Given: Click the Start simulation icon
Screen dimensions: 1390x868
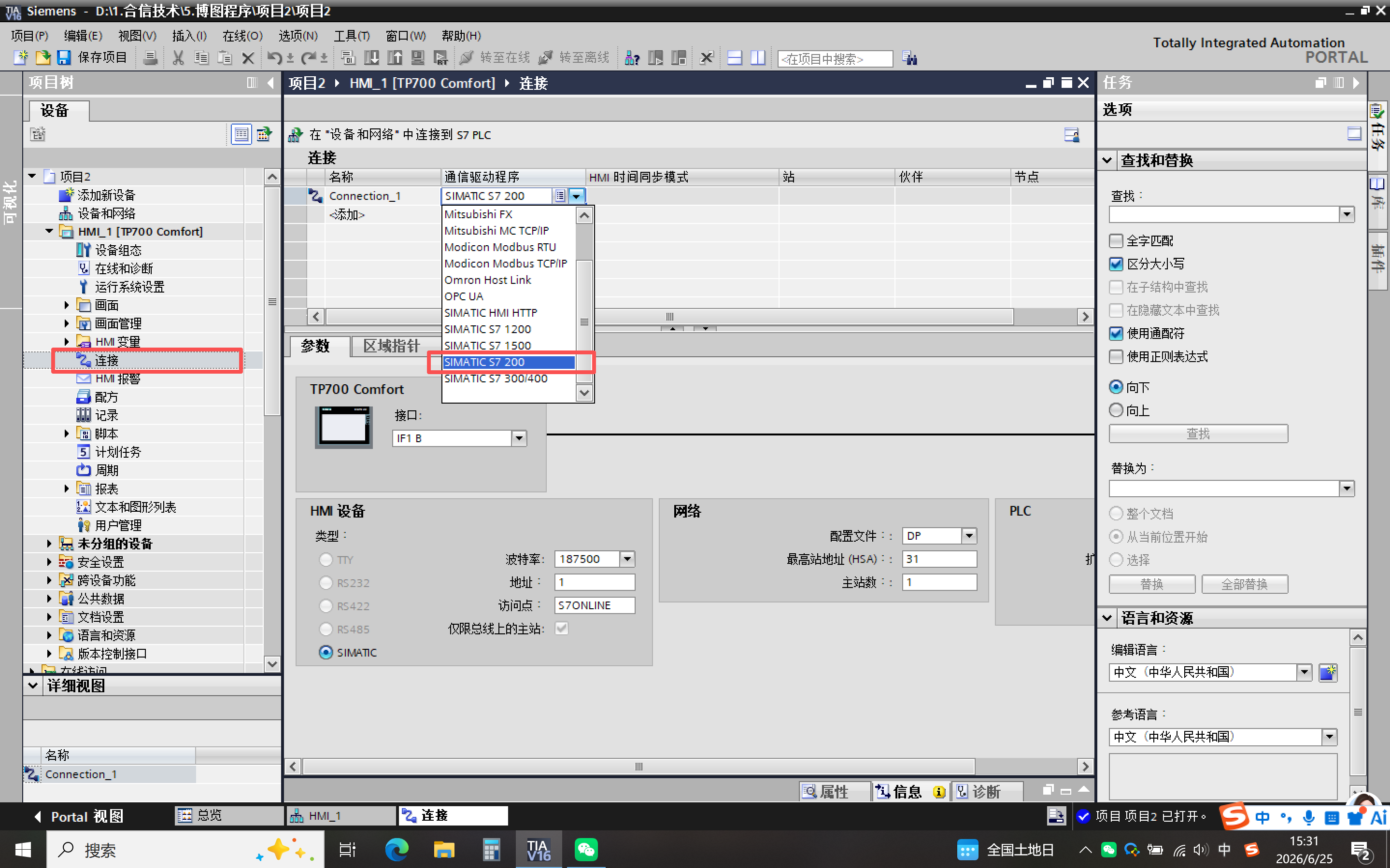Looking at the screenshot, I should click(x=417, y=57).
